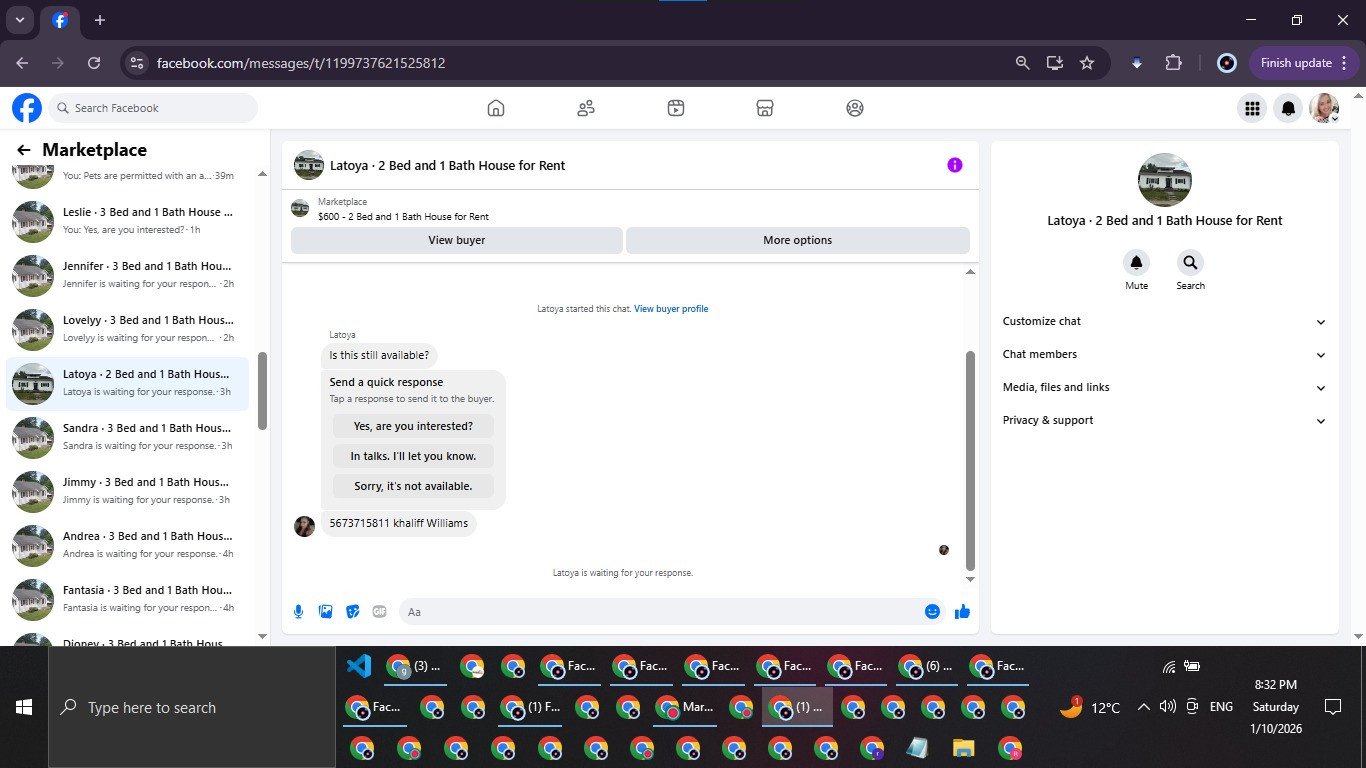Image resolution: width=1366 pixels, height=768 pixels.
Task: Send quick response Sorry, it's not available.
Action: pos(413,486)
